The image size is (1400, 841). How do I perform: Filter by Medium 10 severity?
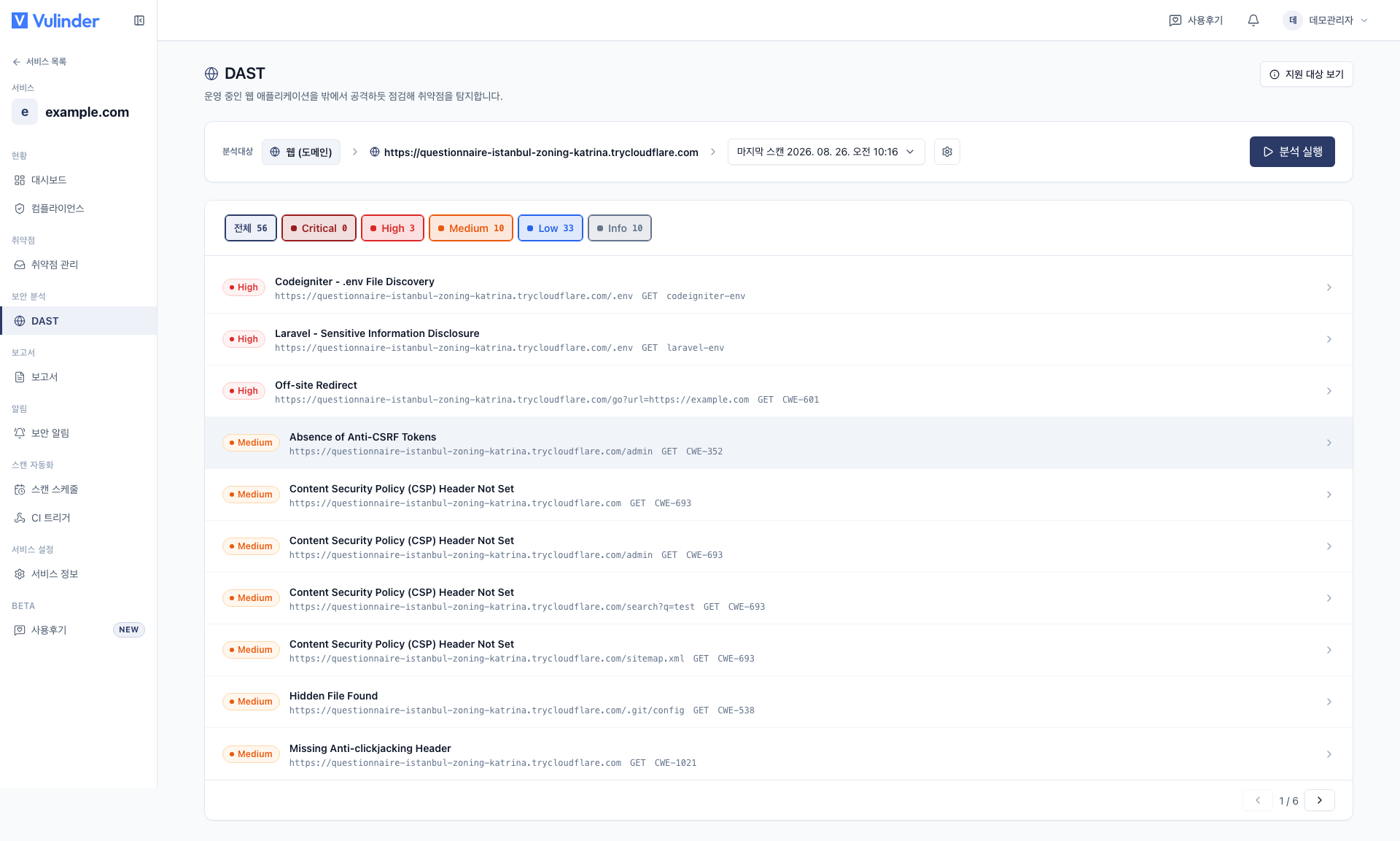click(x=471, y=228)
